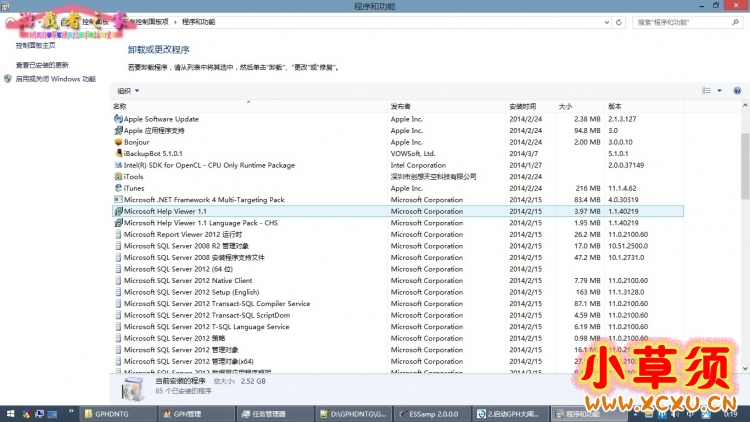Open the 组织 (Organize) dropdown menu
The width and height of the screenshot is (750, 422).
(127, 90)
